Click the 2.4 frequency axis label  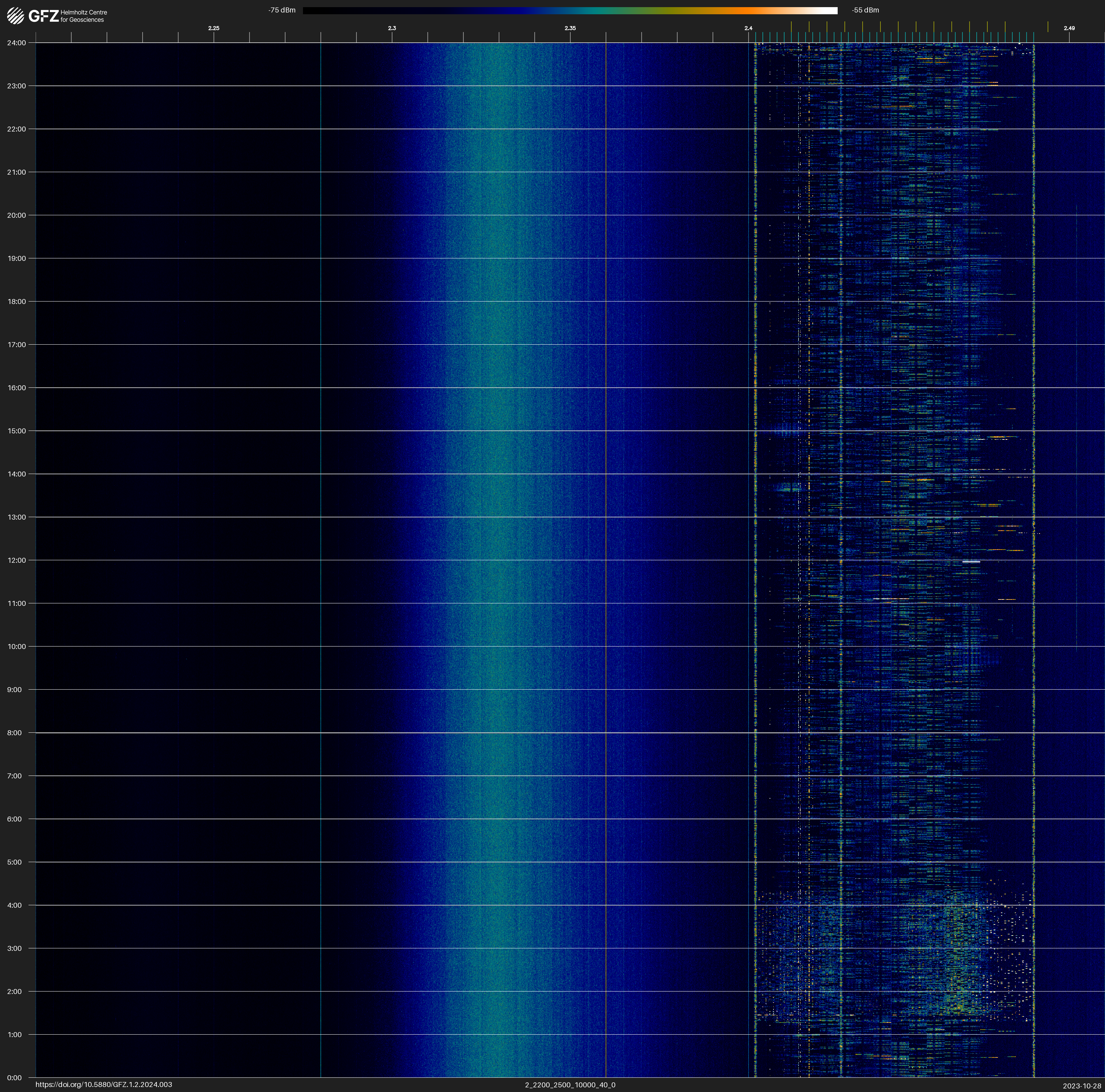[x=748, y=28]
